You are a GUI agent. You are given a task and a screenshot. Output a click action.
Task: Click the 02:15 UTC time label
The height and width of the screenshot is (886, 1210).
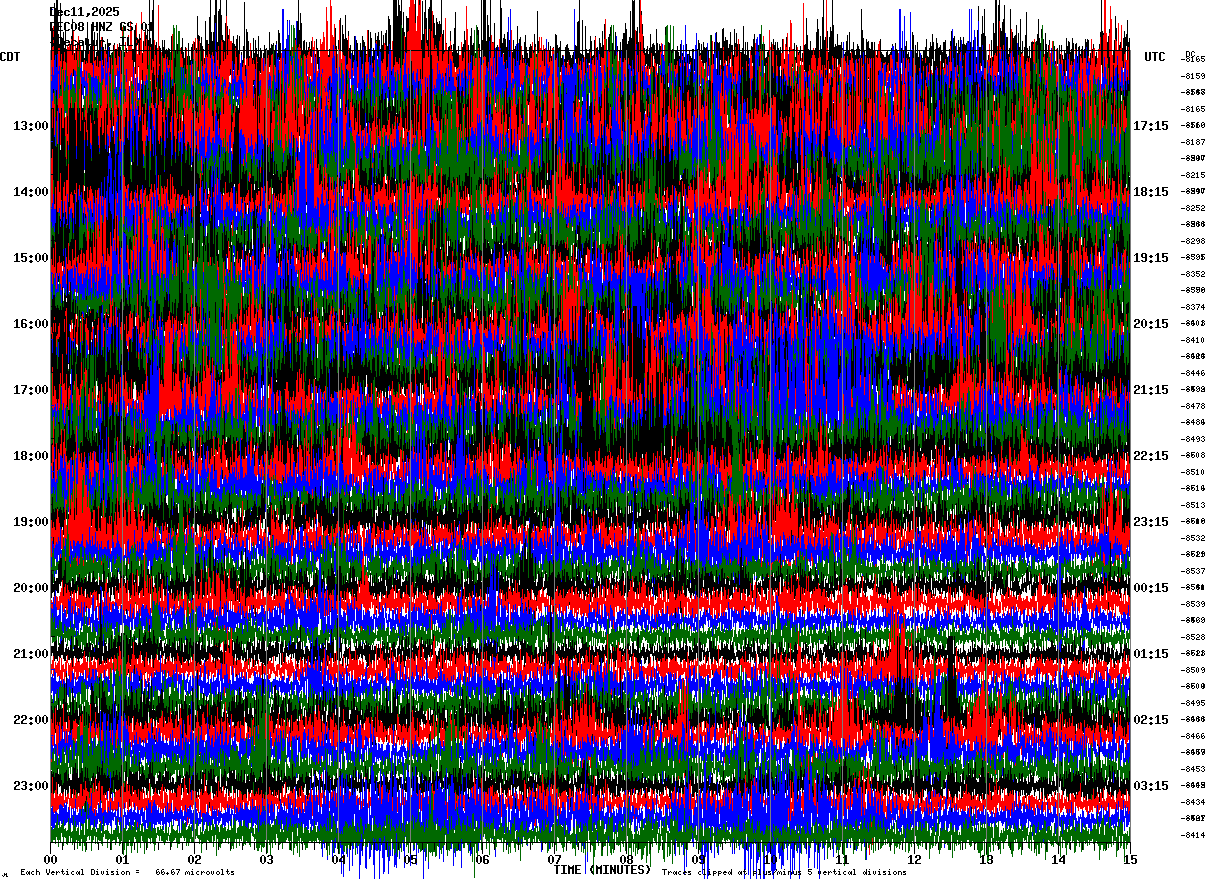click(1151, 720)
